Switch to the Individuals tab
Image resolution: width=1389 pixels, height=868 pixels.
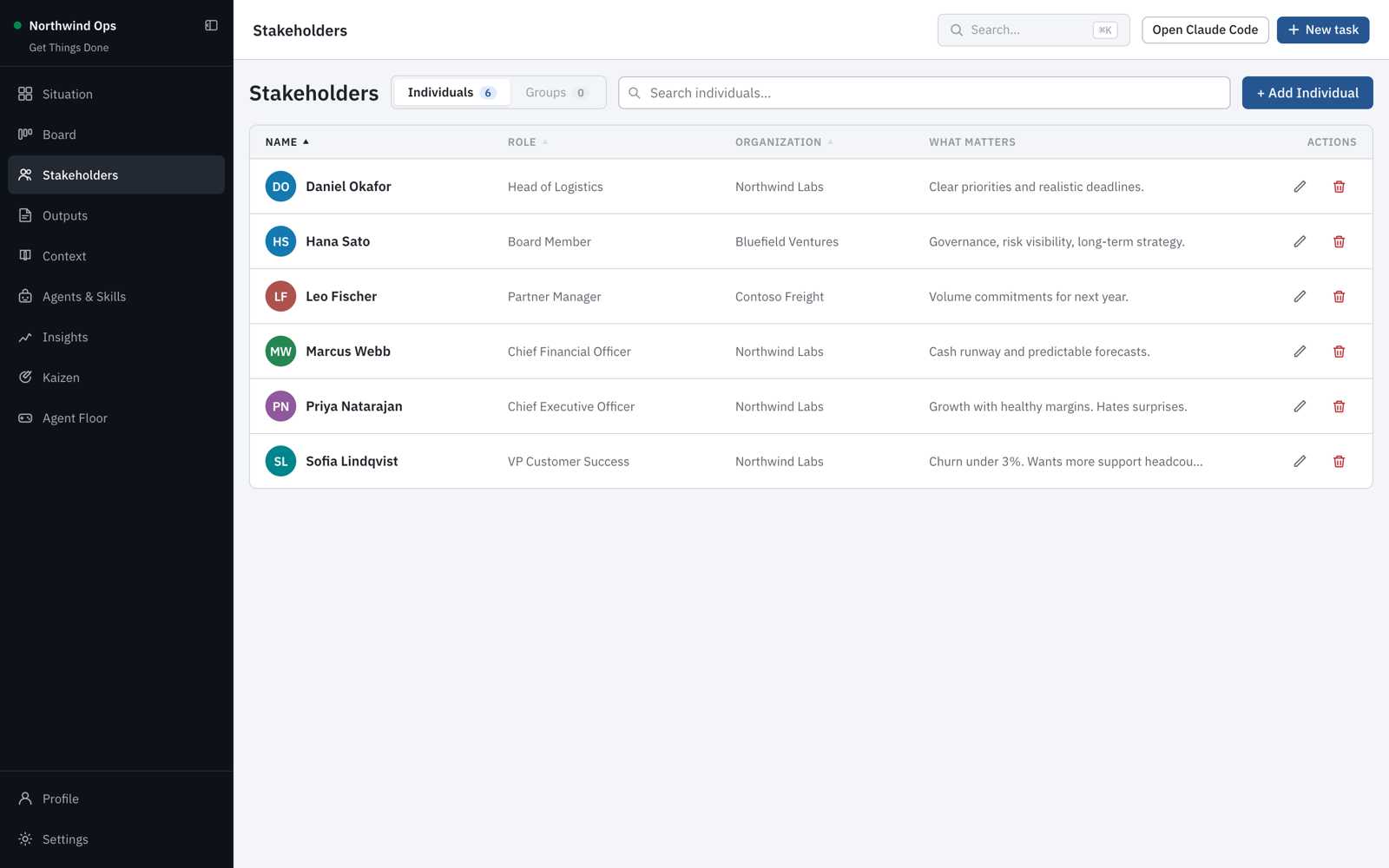[x=451, y=93]
